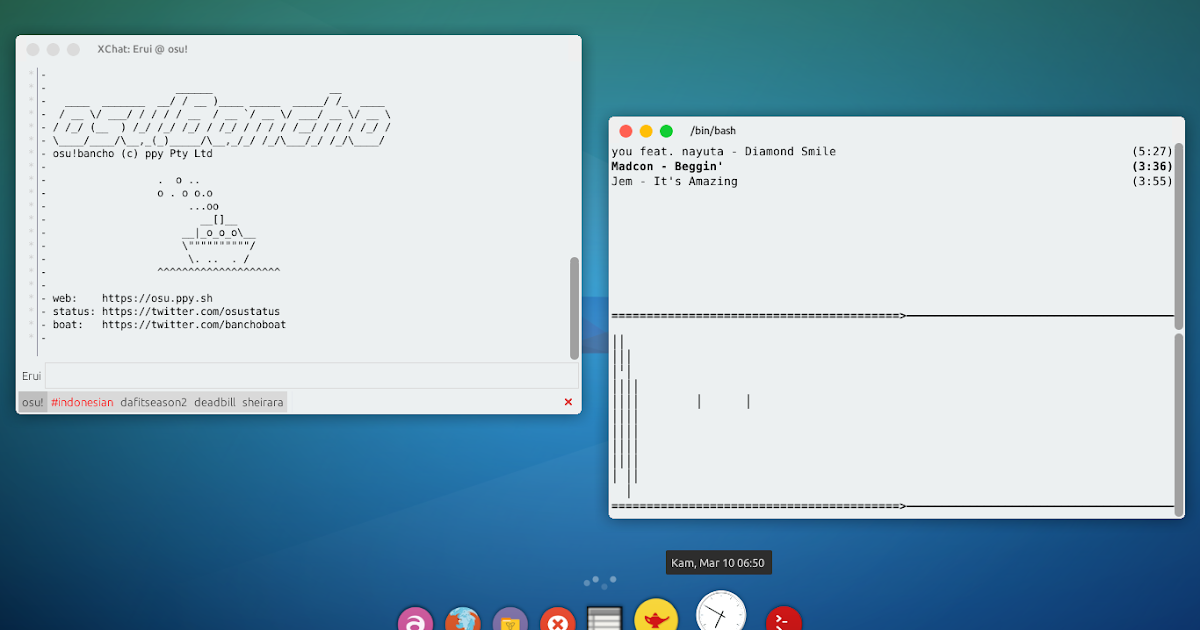The image size is (1200, 630).
Task: Click the XChat message input field
Action: point(312,376)
